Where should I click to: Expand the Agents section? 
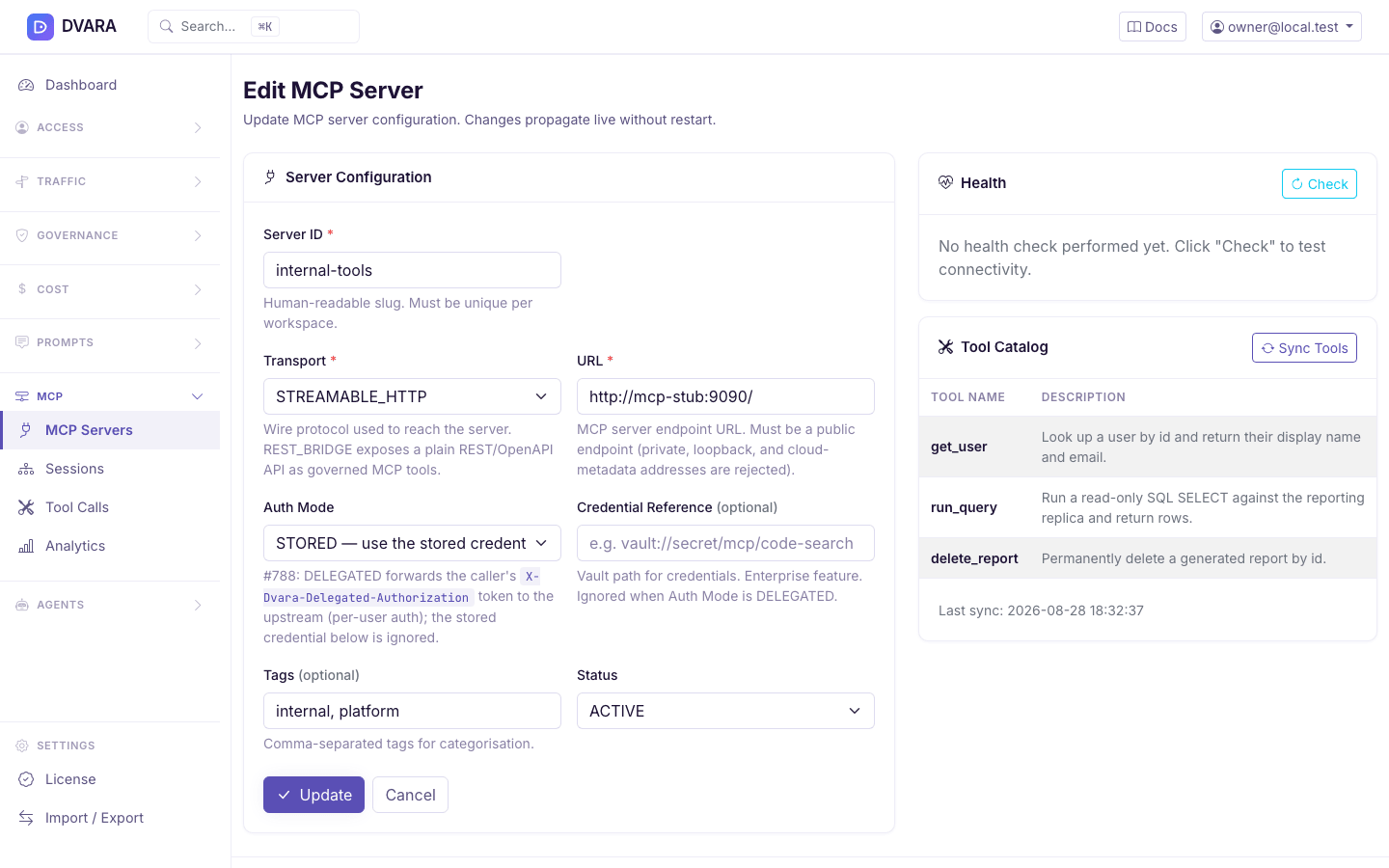pos(110,605)
